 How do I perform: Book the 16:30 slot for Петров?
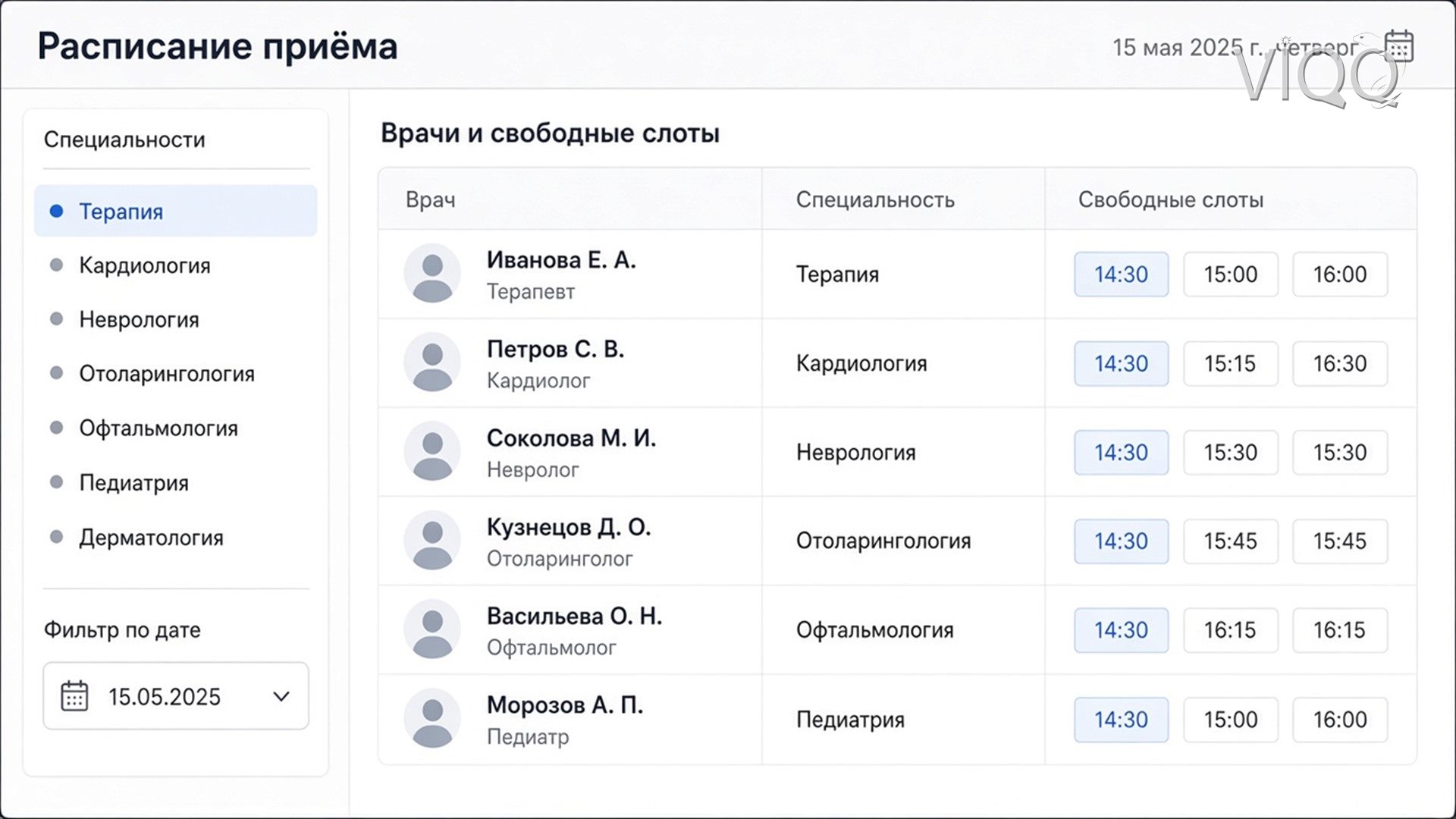(1340, 363)
